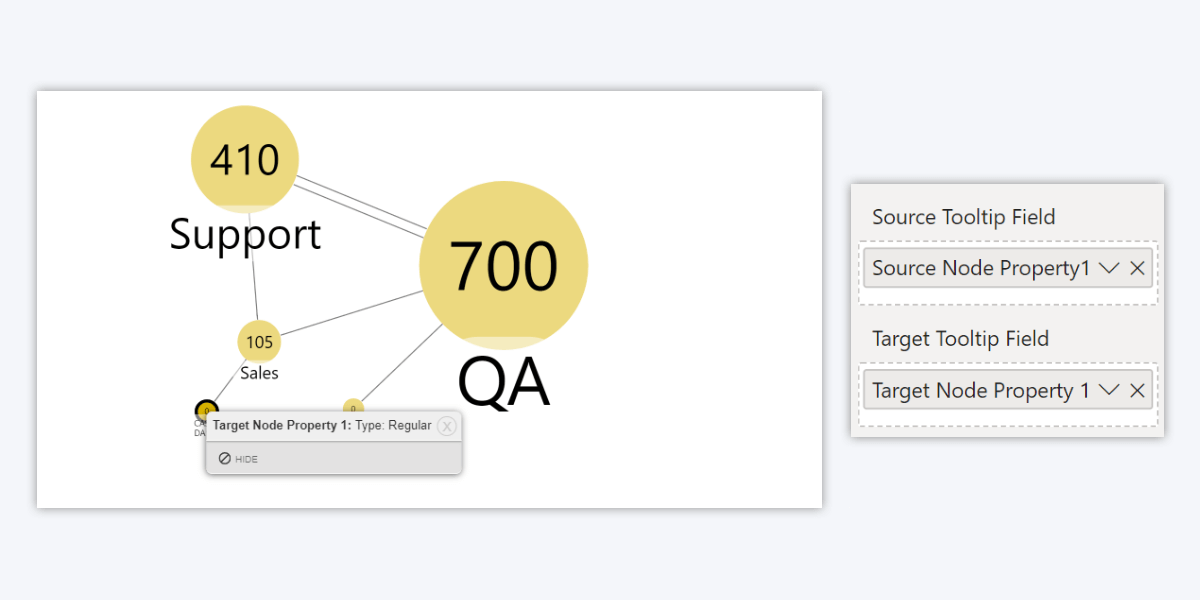Select the highlighted small node above the tooltip
The image size is (1200, 600).
pyautogui.click(x=207, y=411)
